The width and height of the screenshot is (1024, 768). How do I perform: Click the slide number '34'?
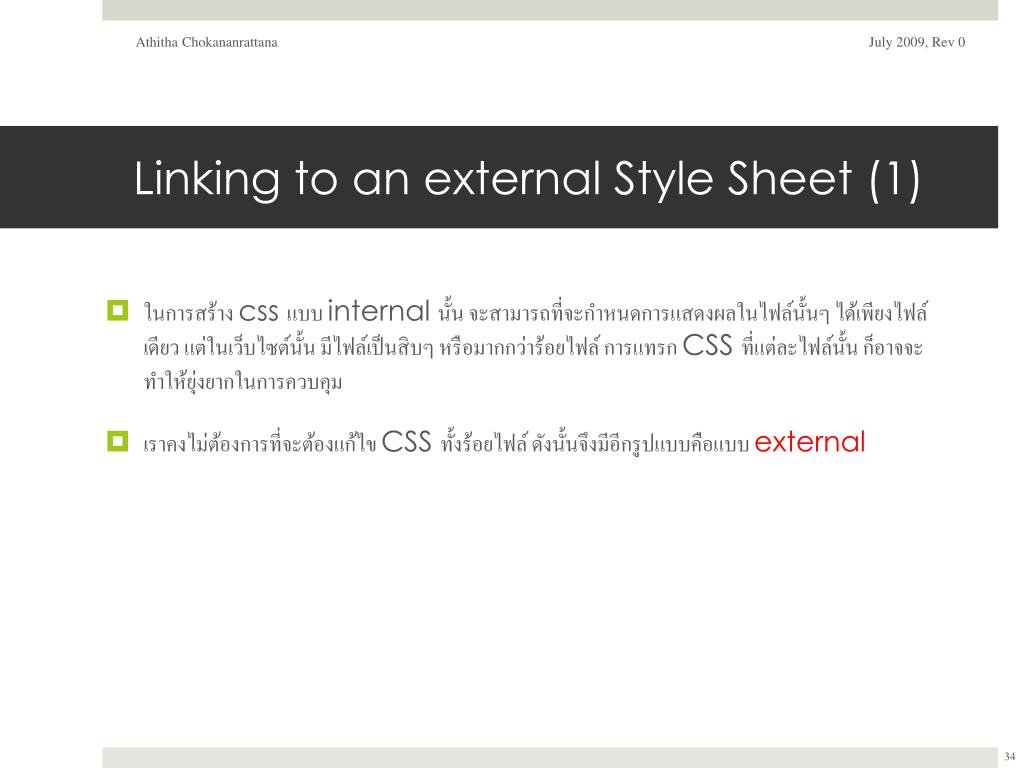click(1010, 756)
